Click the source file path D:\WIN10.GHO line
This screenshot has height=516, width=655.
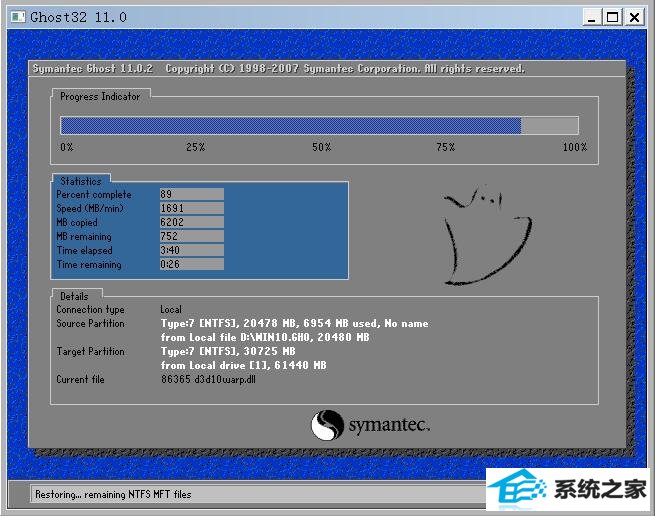[265, 337]
